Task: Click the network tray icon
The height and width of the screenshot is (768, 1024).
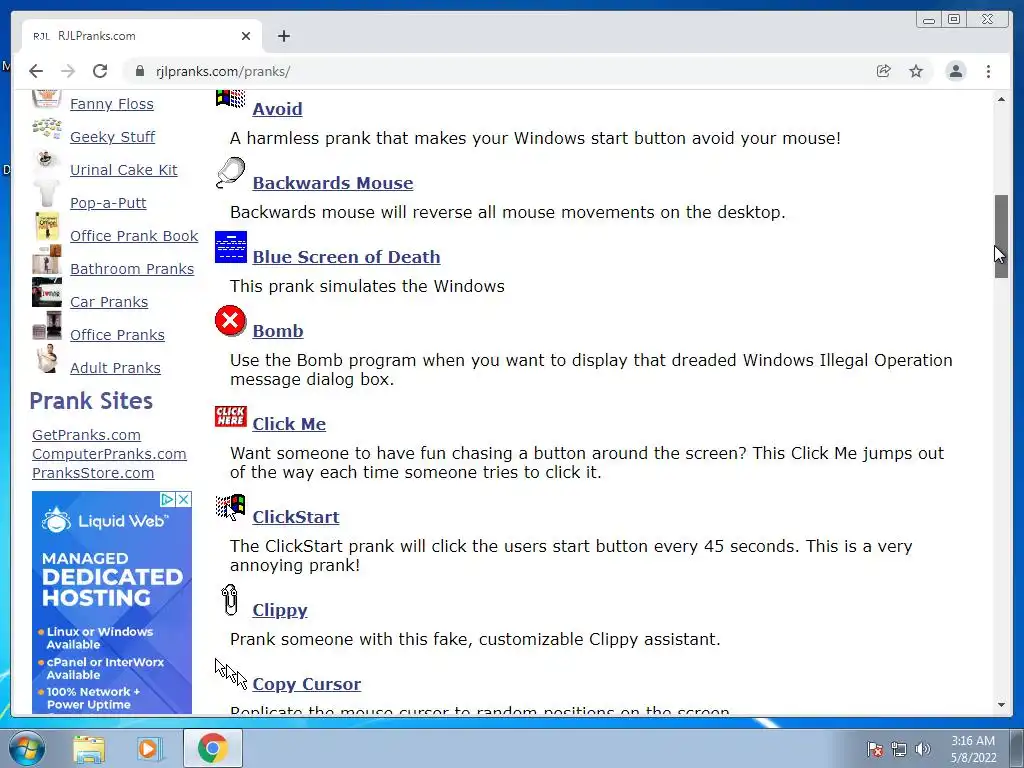Action: pos(899,749)
